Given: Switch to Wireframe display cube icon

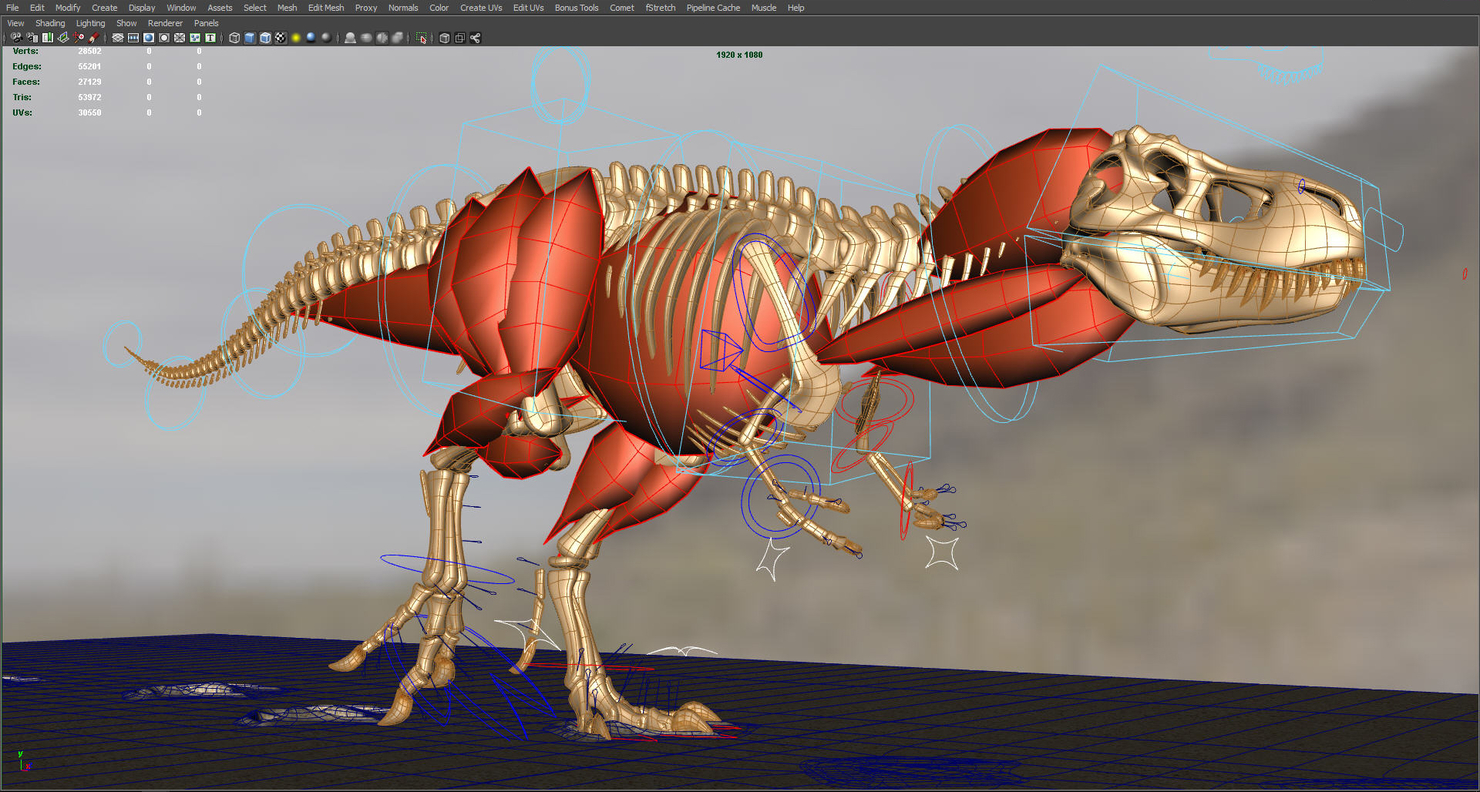Looking at the screenshot, I should (234, 38).
